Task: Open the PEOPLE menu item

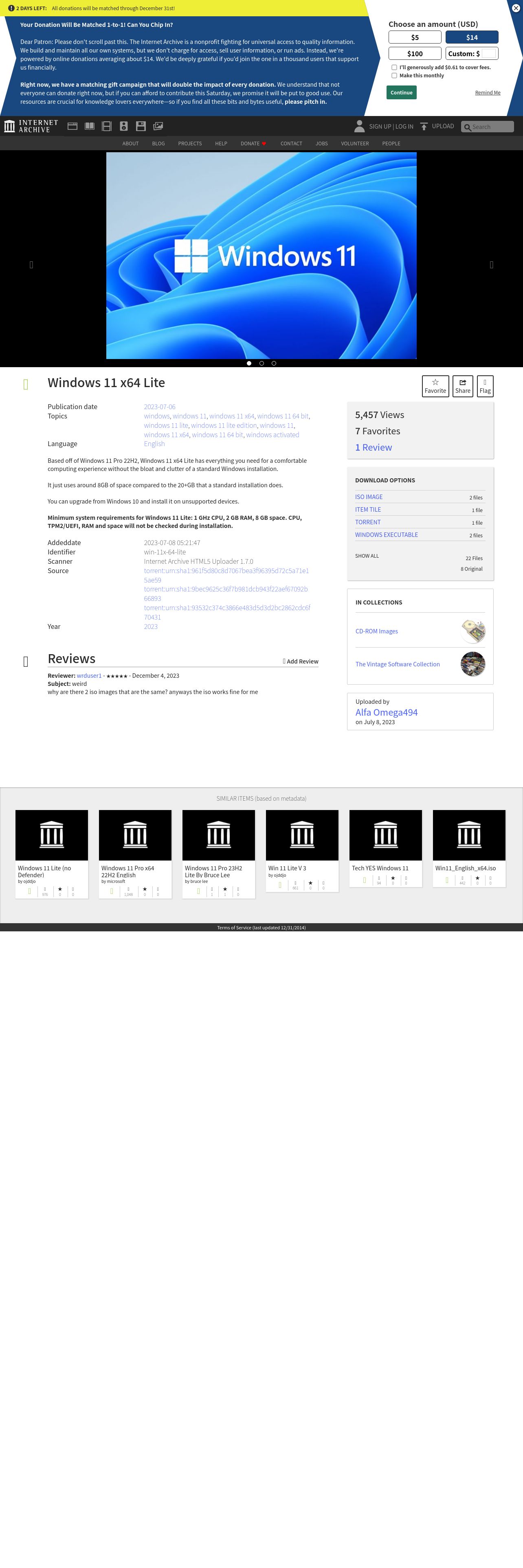Action: [x=391, y=144]
